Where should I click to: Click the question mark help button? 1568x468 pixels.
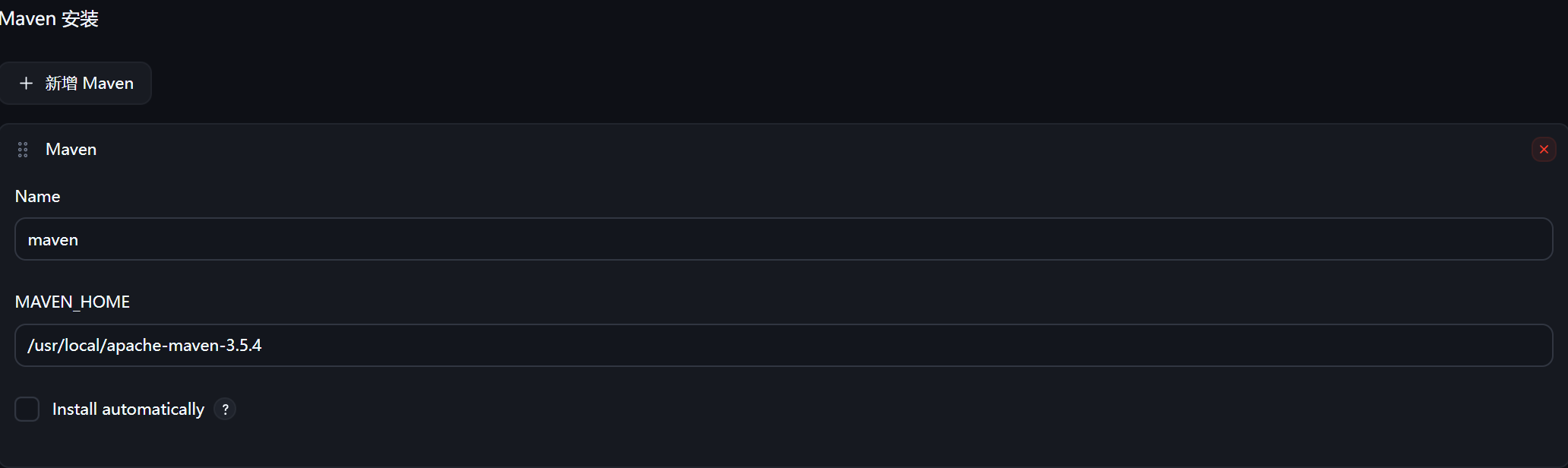(x=225, y=409)
